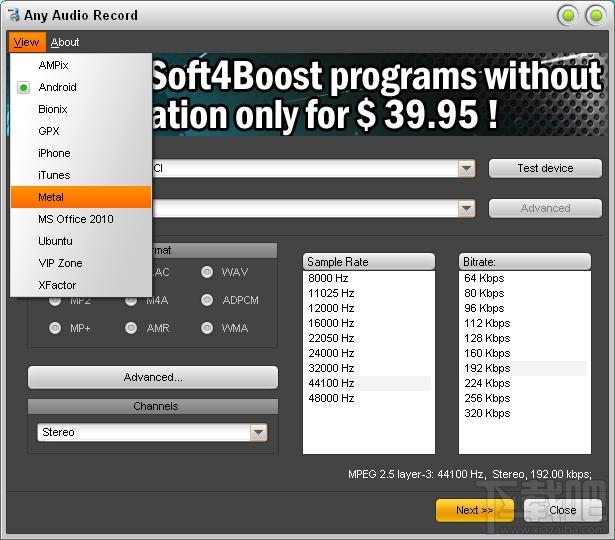Pick the MP+ format radio button
615x540 pixels.
(55, 328)
